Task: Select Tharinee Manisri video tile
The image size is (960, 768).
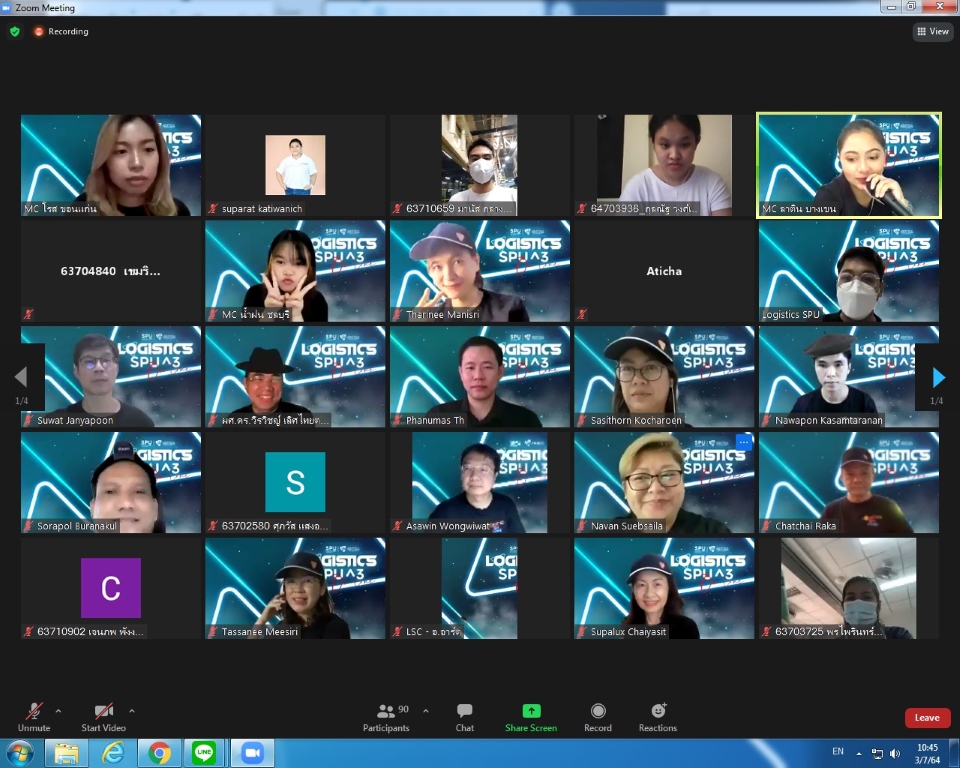Action: pos(480,271)
